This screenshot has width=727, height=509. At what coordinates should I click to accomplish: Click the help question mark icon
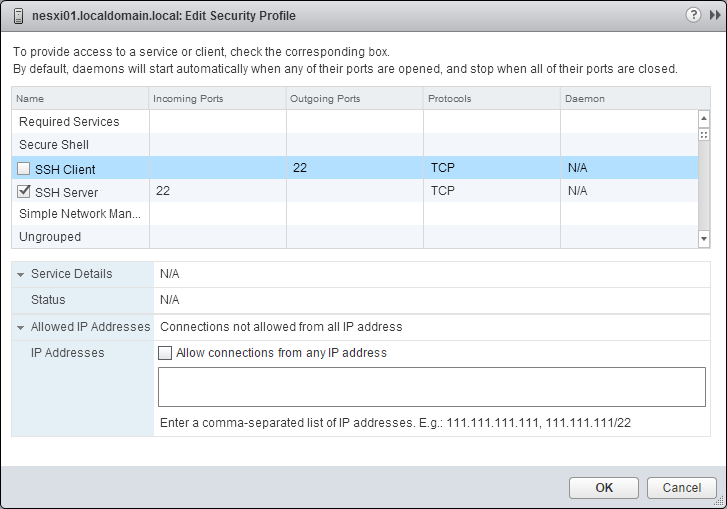click(693, 16)
